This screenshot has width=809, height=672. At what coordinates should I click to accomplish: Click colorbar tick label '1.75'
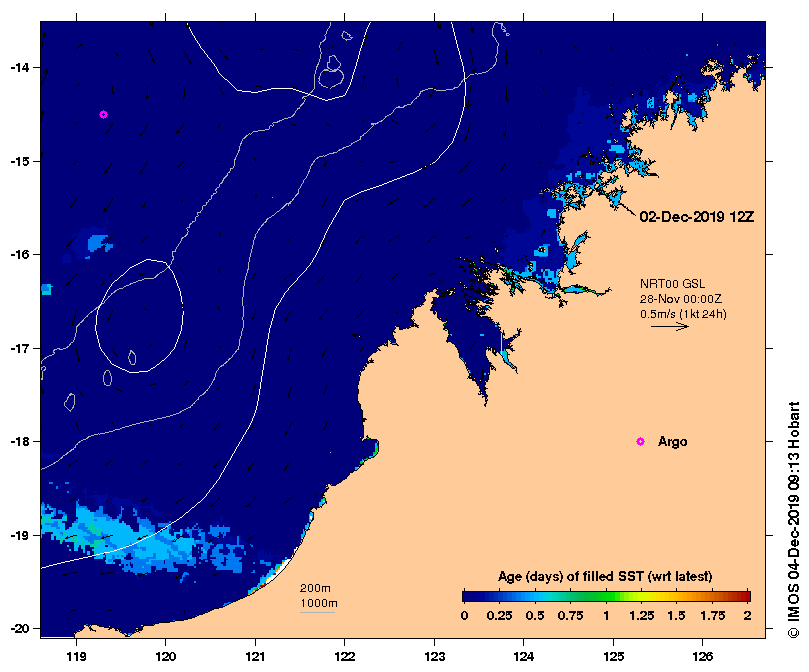713,616
